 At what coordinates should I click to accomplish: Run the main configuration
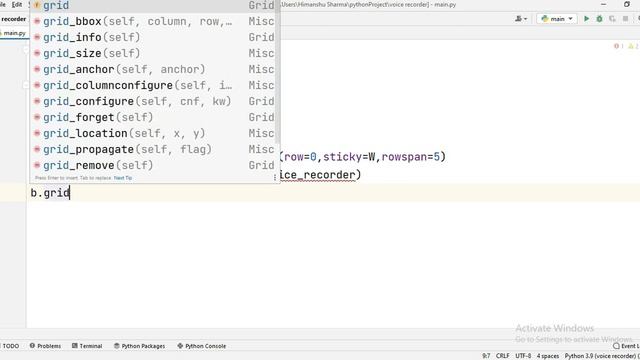coord(587,19)
